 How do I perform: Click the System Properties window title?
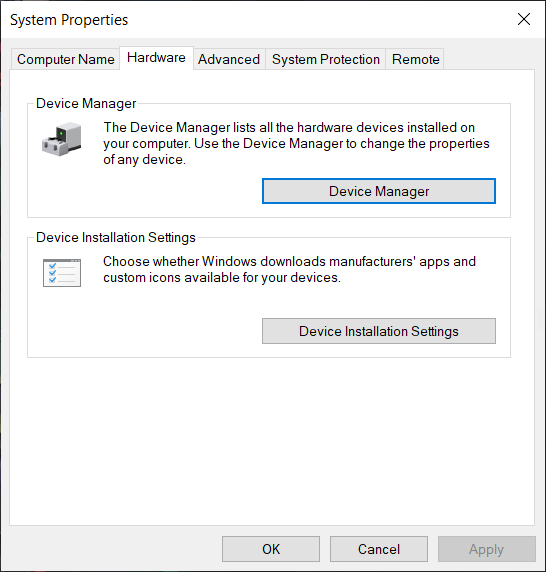pos(69,20)
